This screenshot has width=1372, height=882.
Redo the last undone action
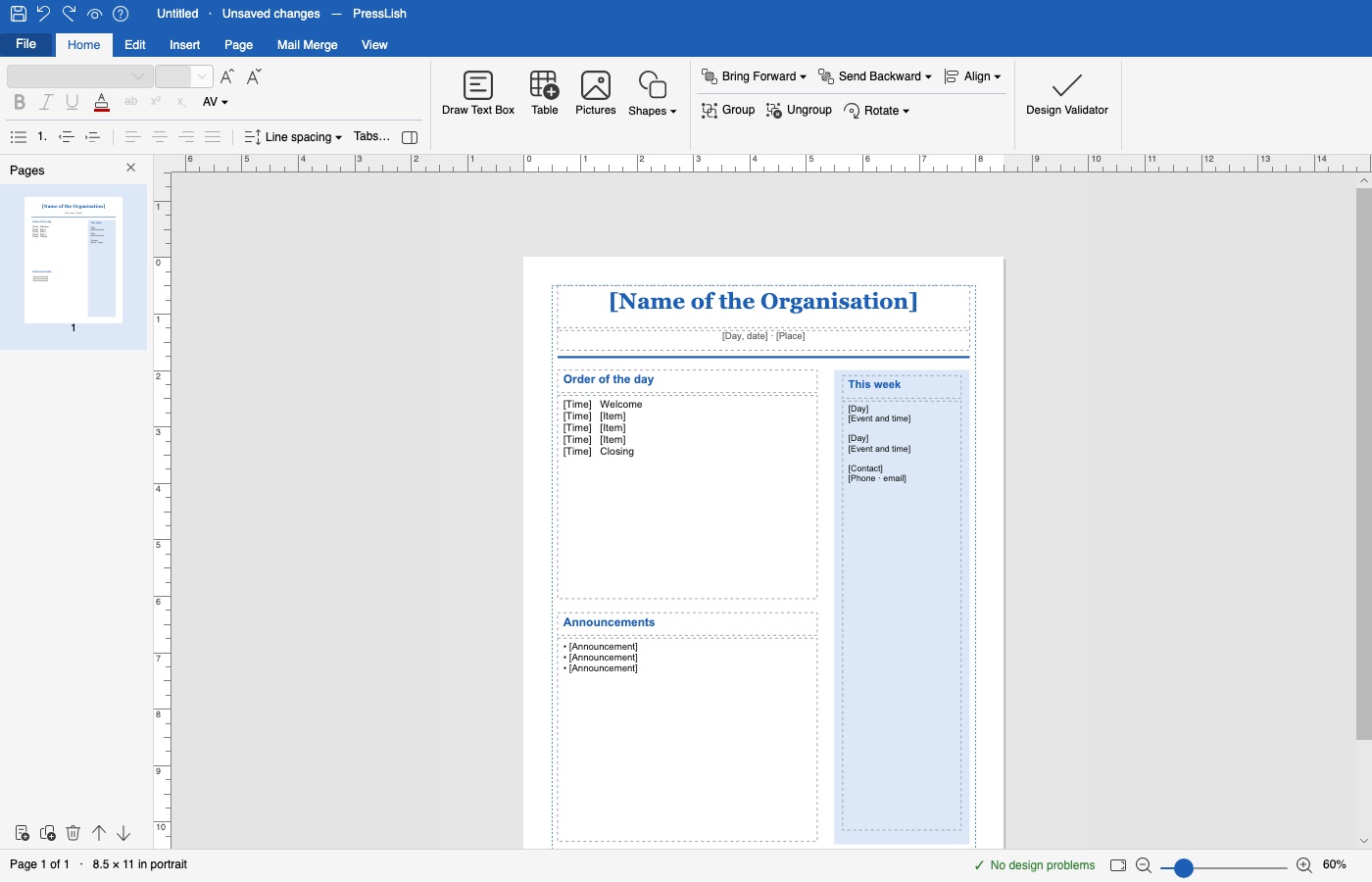pos(69,14)
